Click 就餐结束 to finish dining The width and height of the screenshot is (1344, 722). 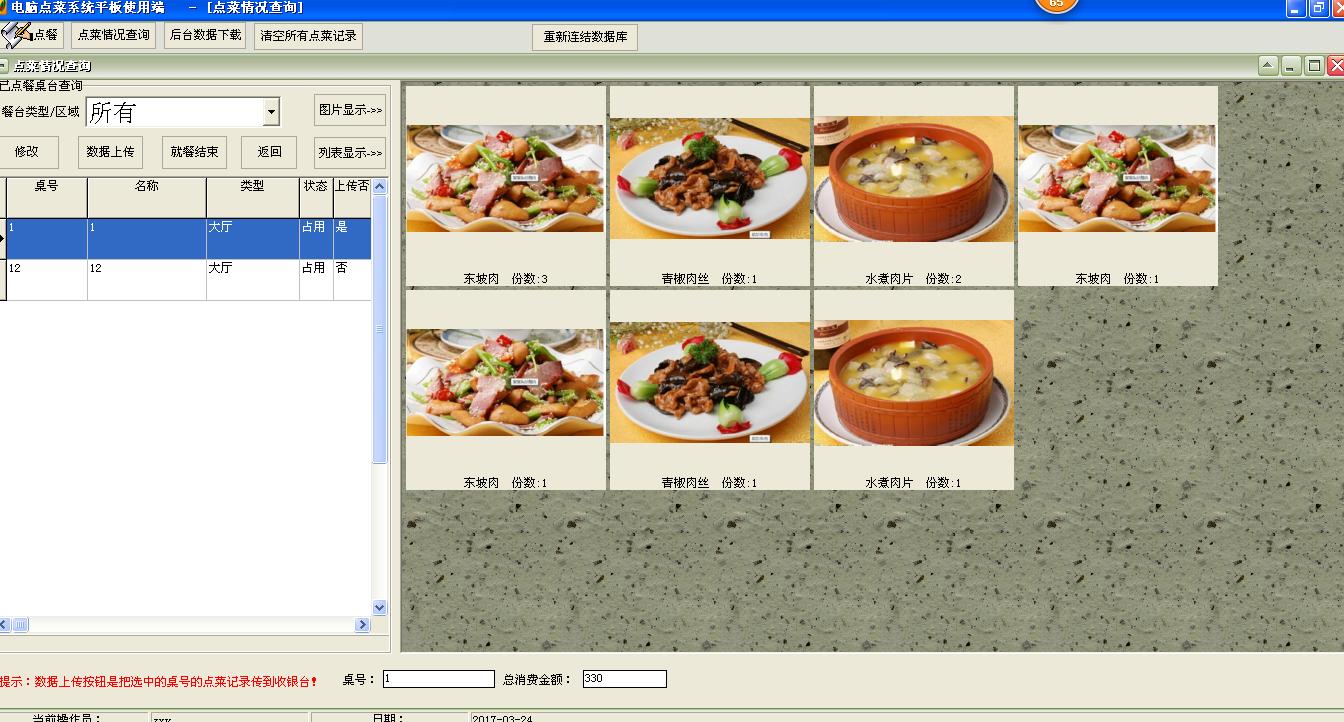point(194,152)
